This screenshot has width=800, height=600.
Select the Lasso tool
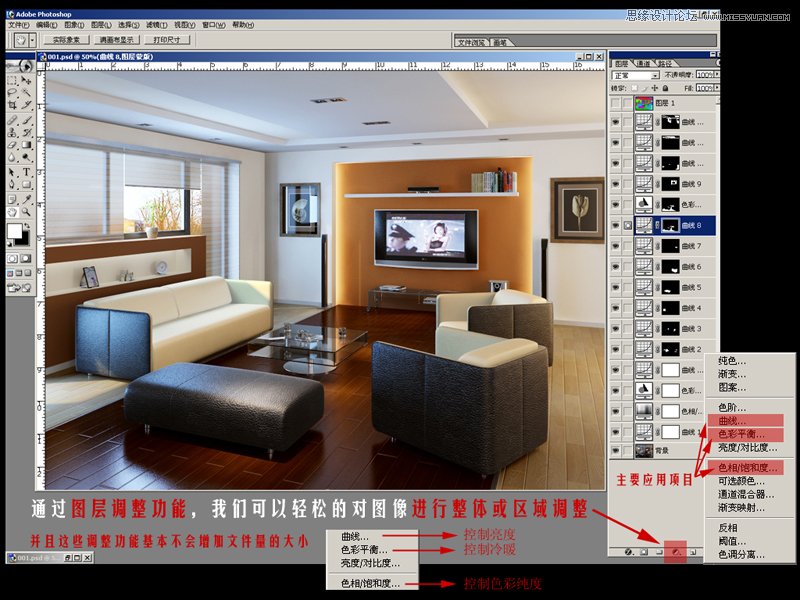[x=12, y=92]
